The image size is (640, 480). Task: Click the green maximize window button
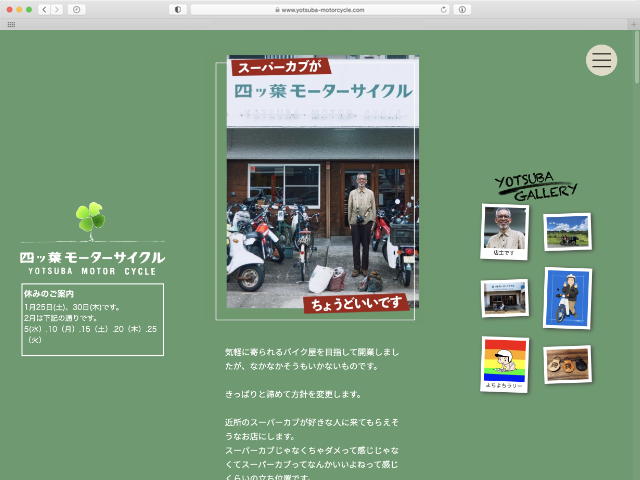click(x=29, y=9)
